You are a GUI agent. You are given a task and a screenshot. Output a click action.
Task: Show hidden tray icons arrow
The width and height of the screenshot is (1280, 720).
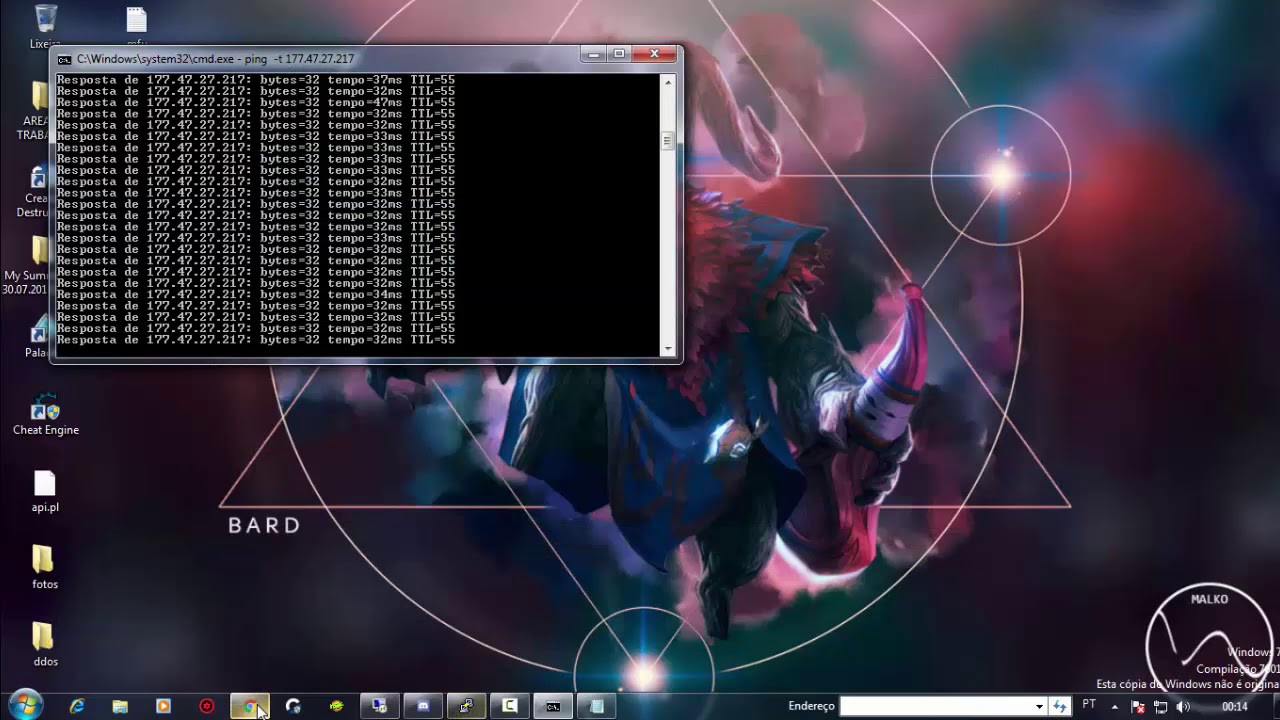pos(1115,707)
